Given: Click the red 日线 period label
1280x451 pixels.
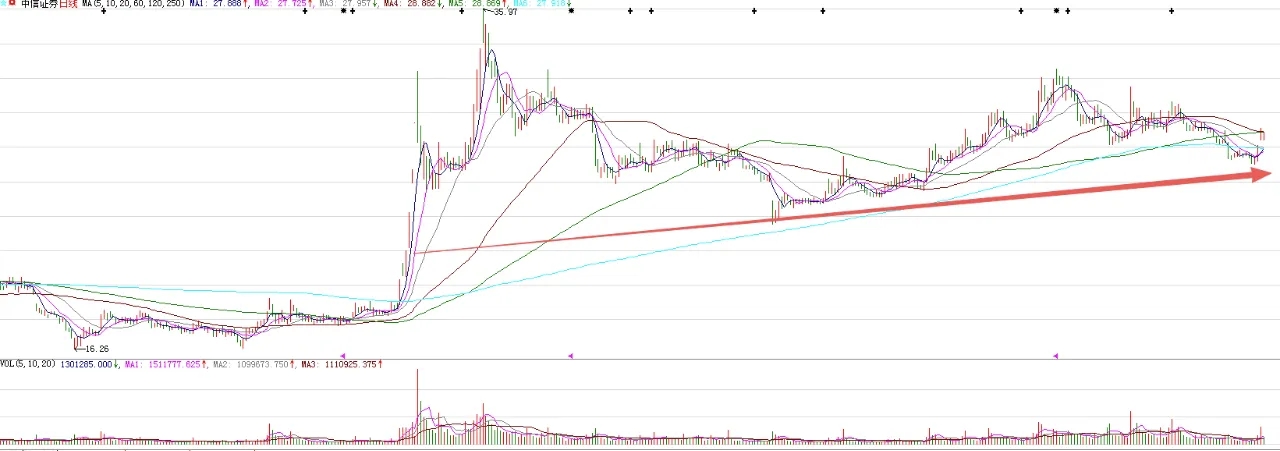Looking at the screenshot, I should click(68, 4).
